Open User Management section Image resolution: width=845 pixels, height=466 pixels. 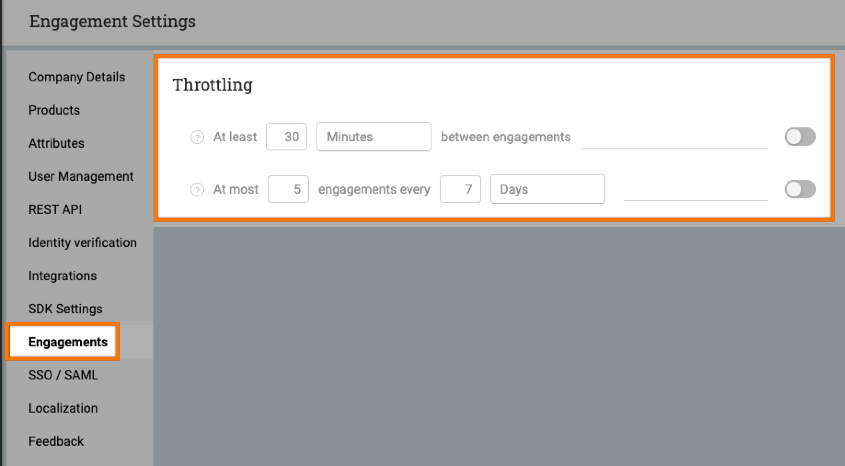81,176
